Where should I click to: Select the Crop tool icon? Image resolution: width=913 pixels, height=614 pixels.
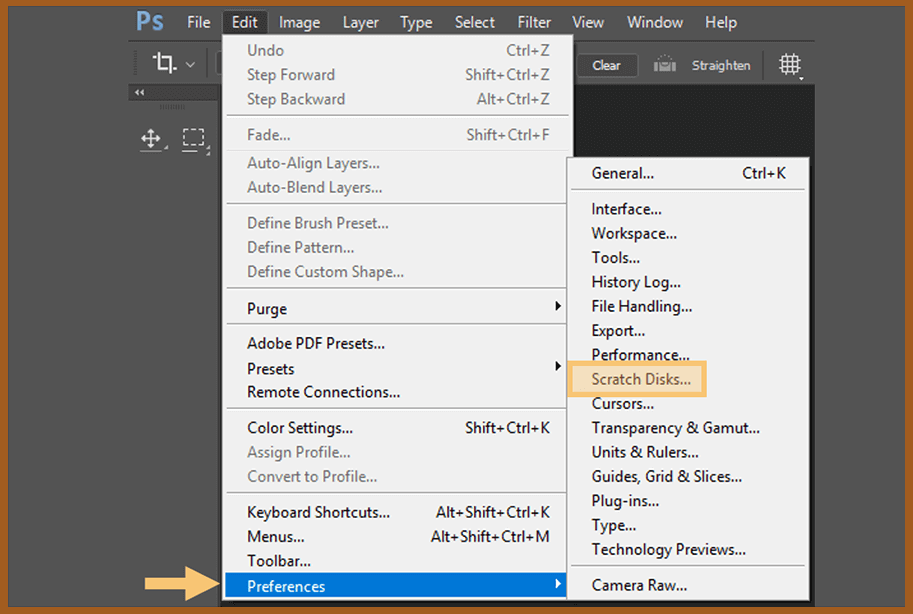pyautogui.click(x=165, y=62)
